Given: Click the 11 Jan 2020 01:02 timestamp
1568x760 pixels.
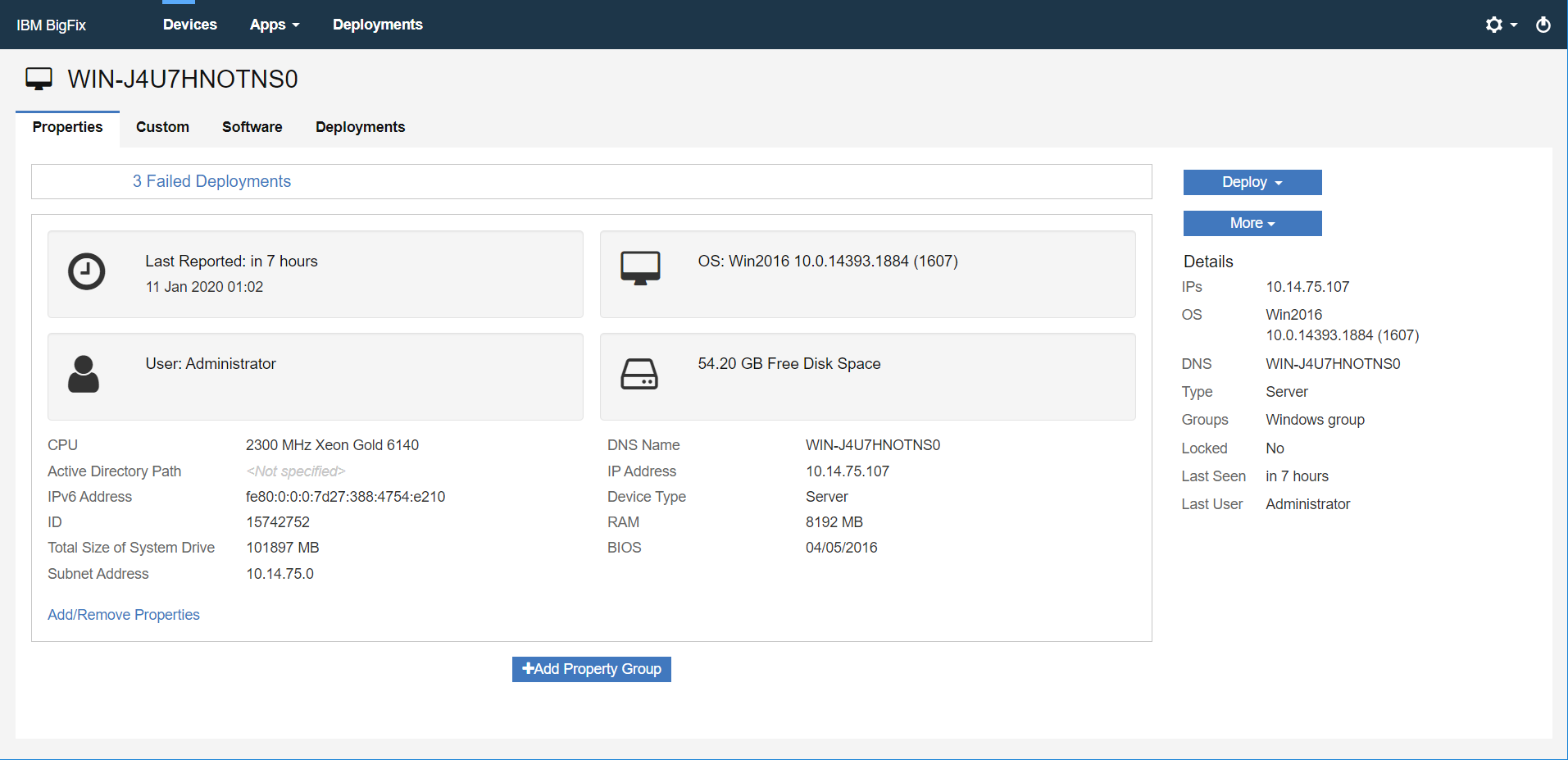Looking at the screenshot, I should pos(204,287).
